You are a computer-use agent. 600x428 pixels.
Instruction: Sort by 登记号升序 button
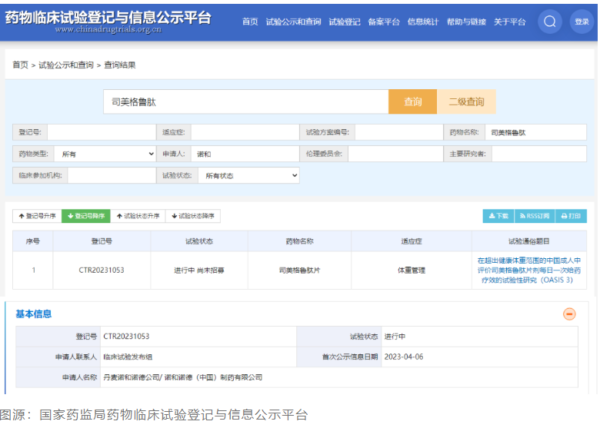37,216
